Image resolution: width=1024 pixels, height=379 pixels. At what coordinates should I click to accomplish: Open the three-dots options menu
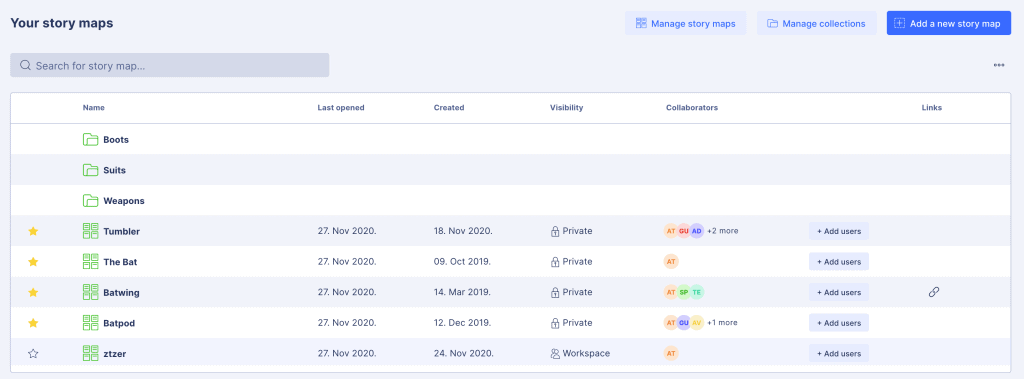coord(999,65)
